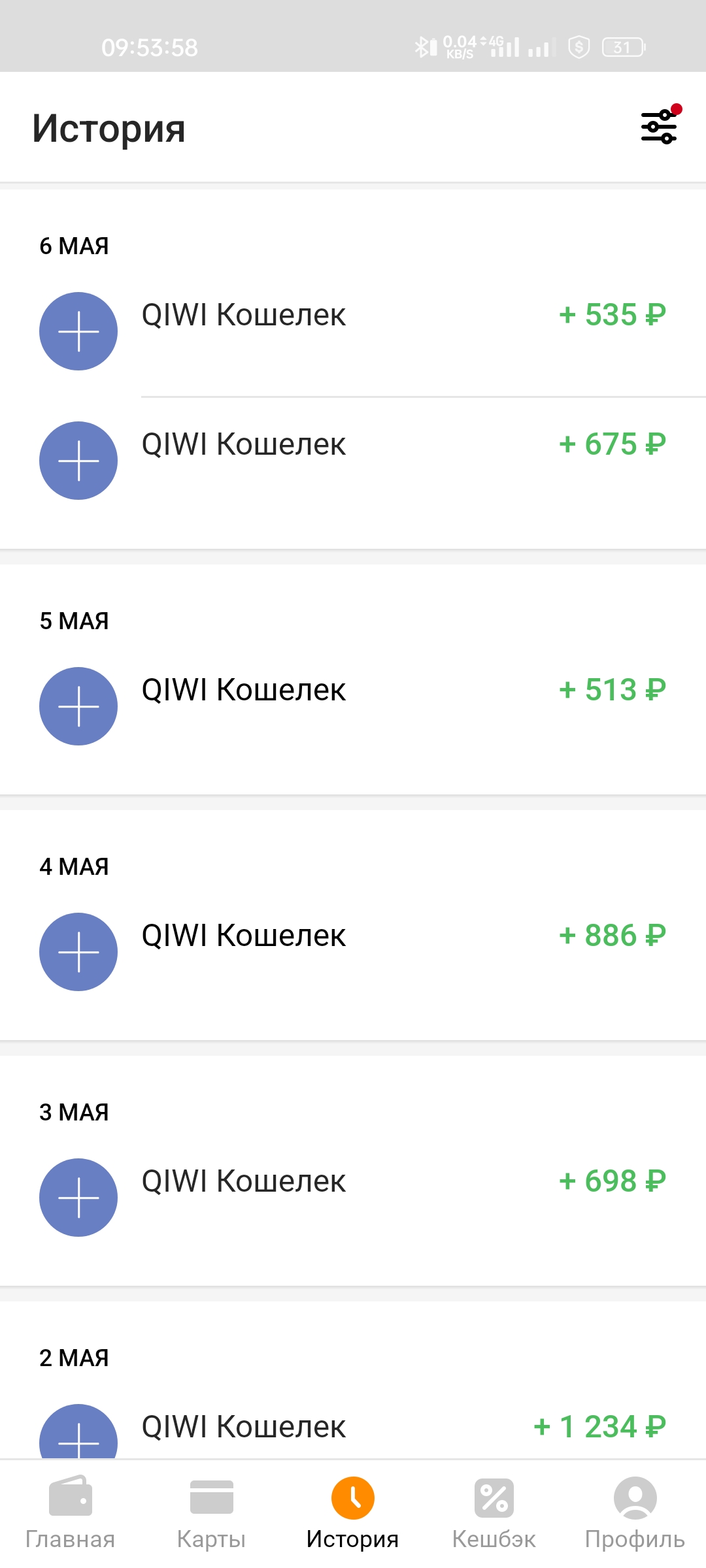View the + 513 ₽ transaction details
The width and height of the screenshot is (706, 1568).
613,690
